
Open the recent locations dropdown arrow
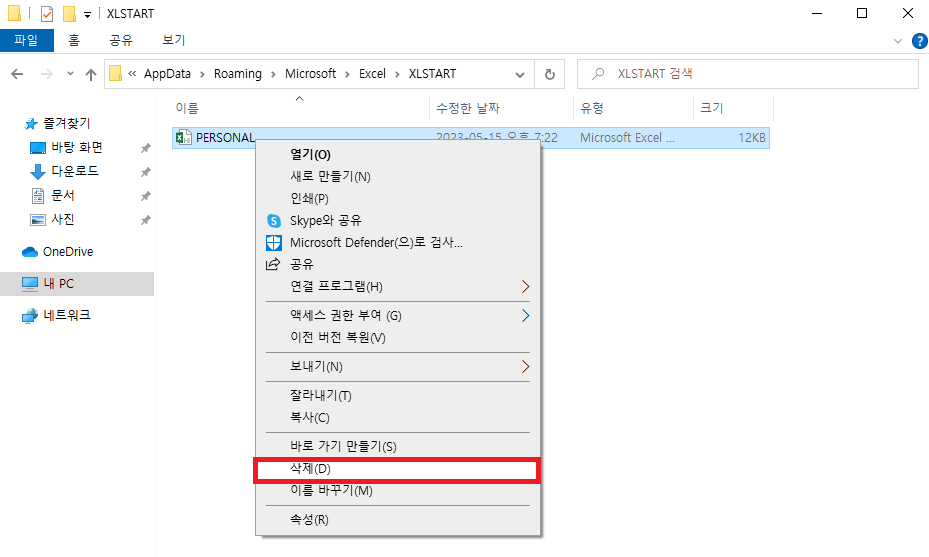71,74
